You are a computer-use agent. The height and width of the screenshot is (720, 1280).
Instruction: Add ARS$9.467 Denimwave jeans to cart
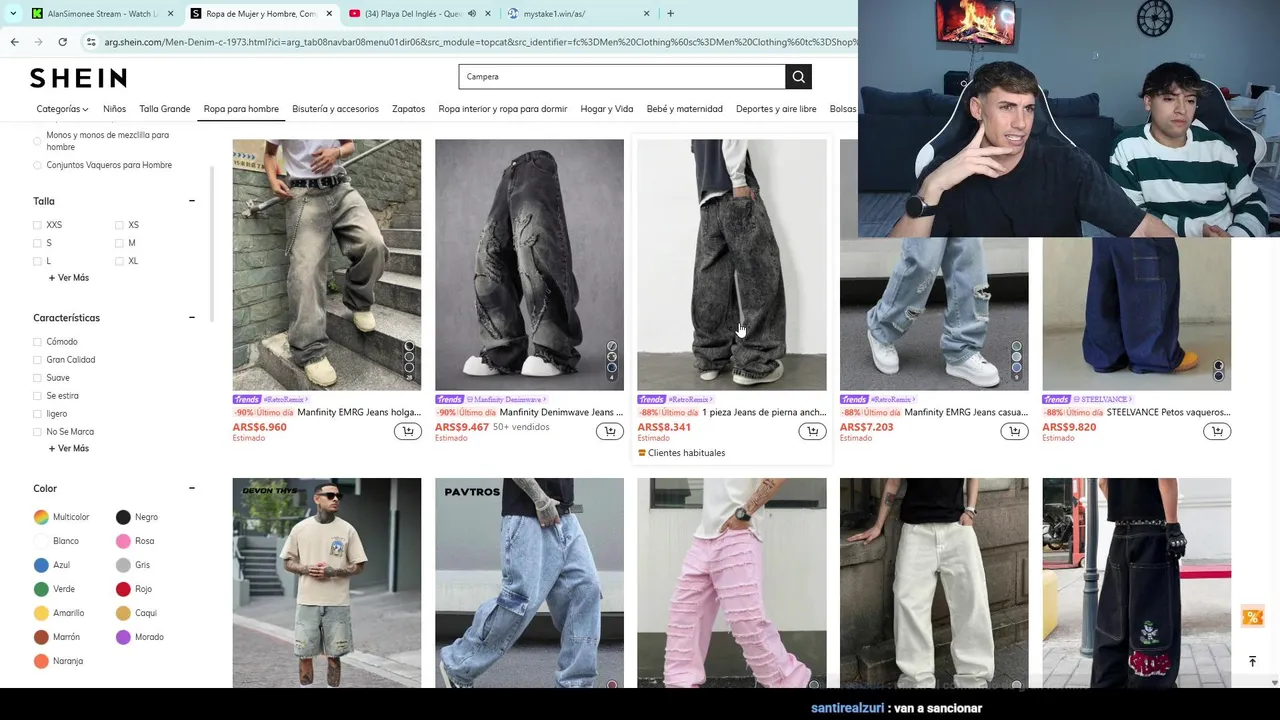pos(610,431)
